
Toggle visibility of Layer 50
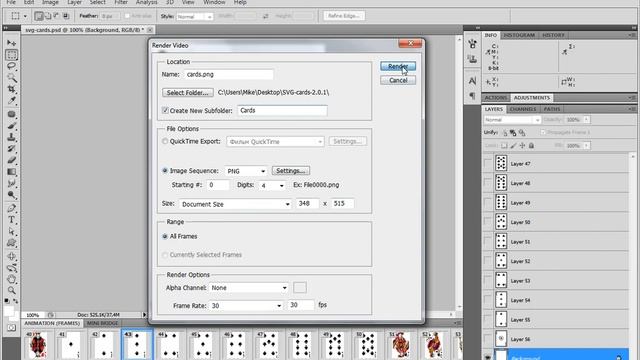(x=488, y=222)
